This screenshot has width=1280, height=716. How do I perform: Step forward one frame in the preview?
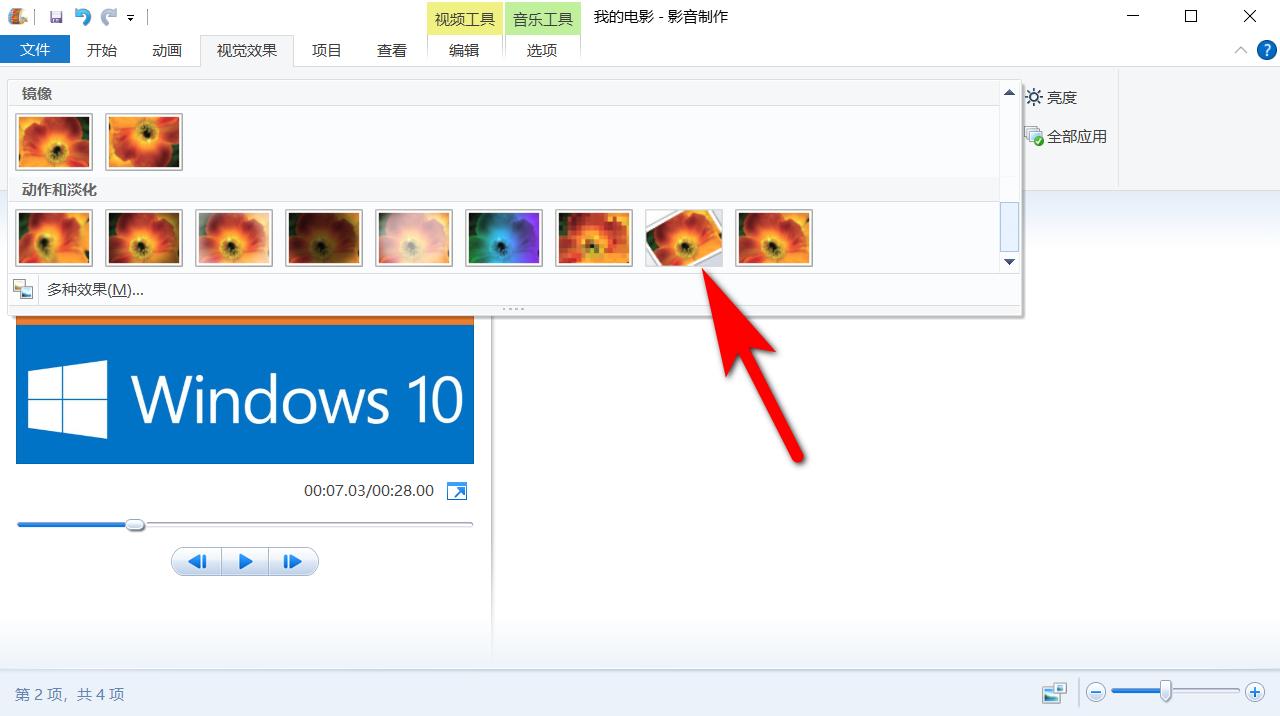(x=293, y=561)
